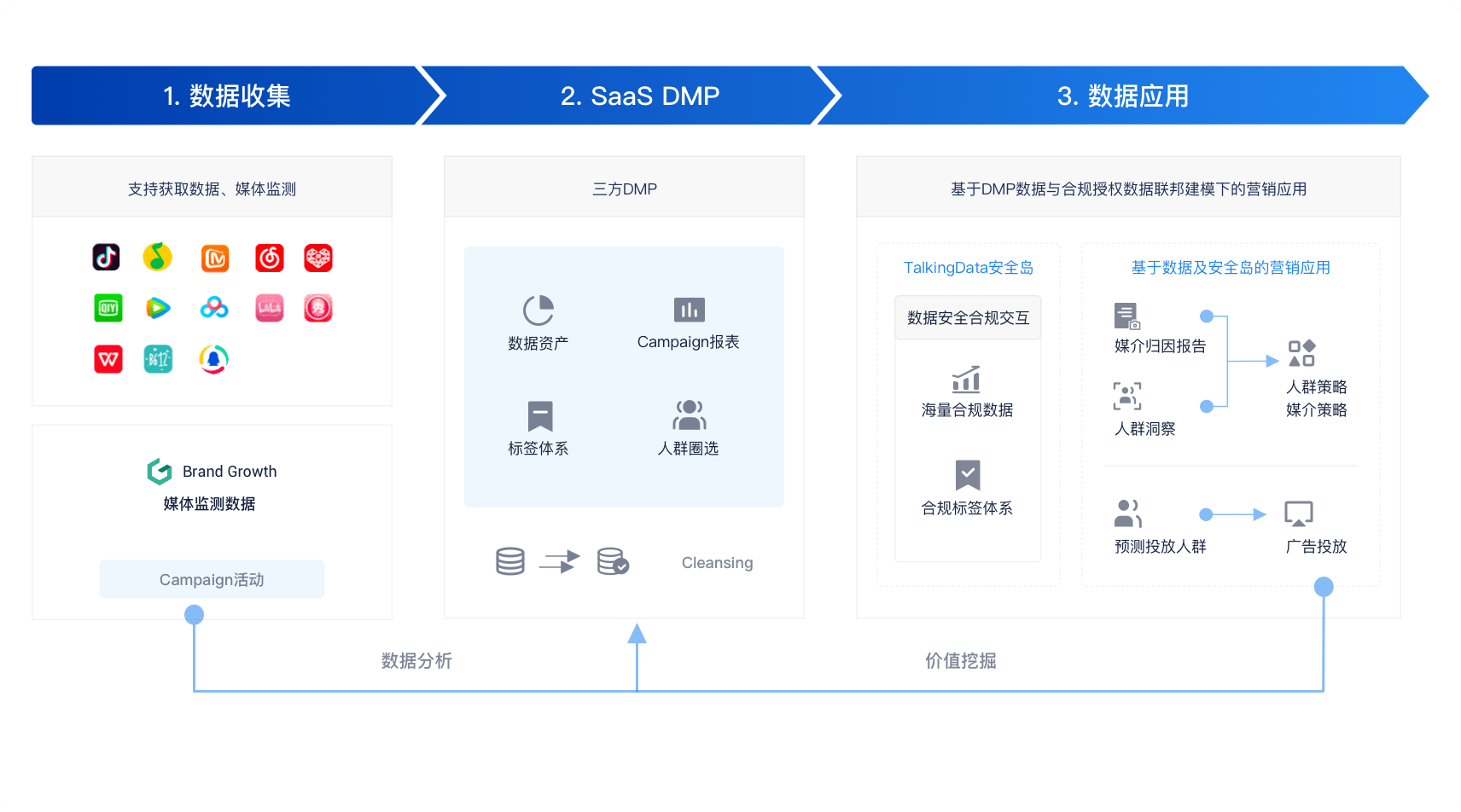Click the Campaign活动 button
The width and height of the screenshot is (1461, 812).
pyautogui.click(x=212, y=579)
